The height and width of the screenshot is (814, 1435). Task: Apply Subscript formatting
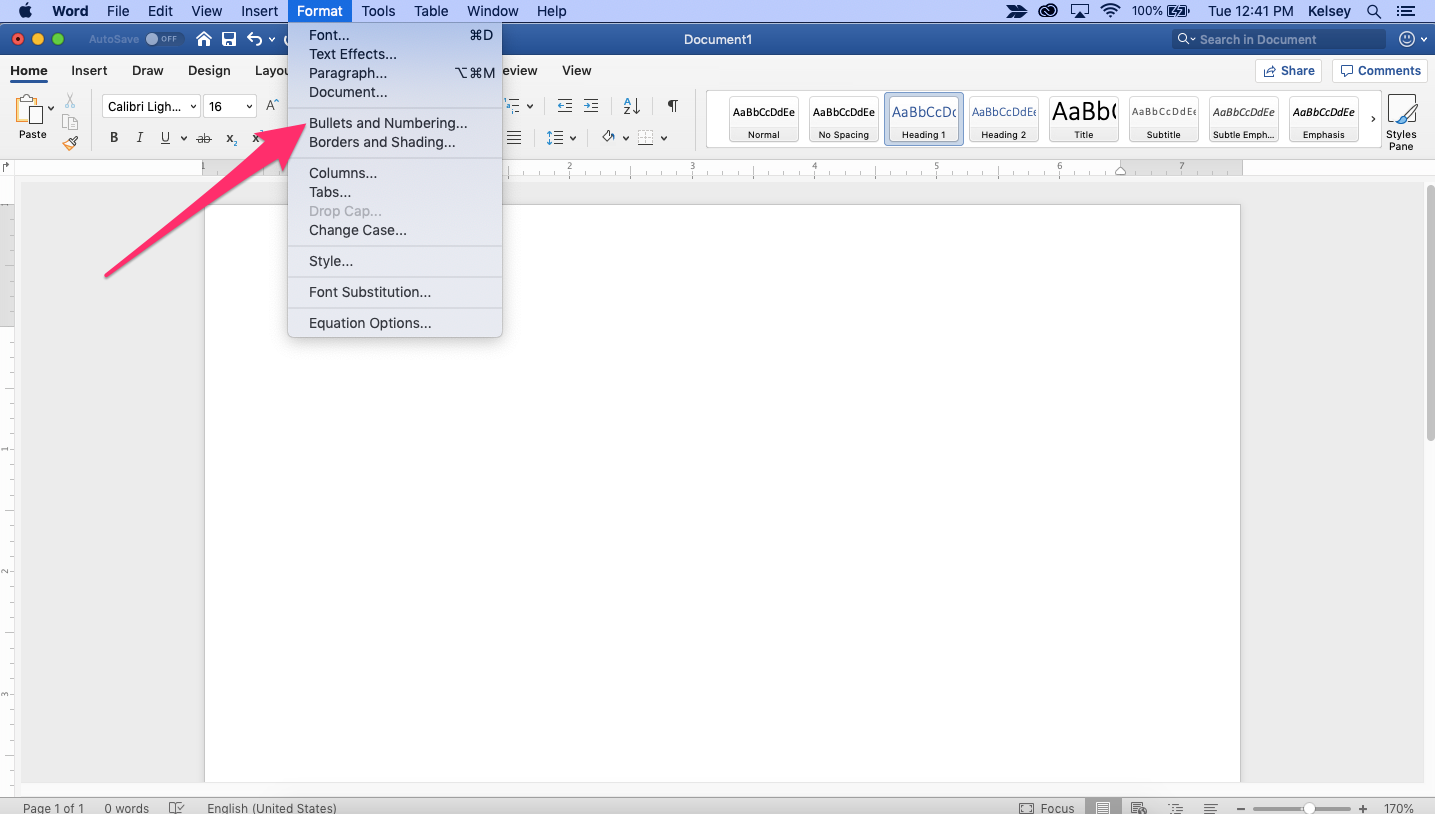(x=231, y=138)
